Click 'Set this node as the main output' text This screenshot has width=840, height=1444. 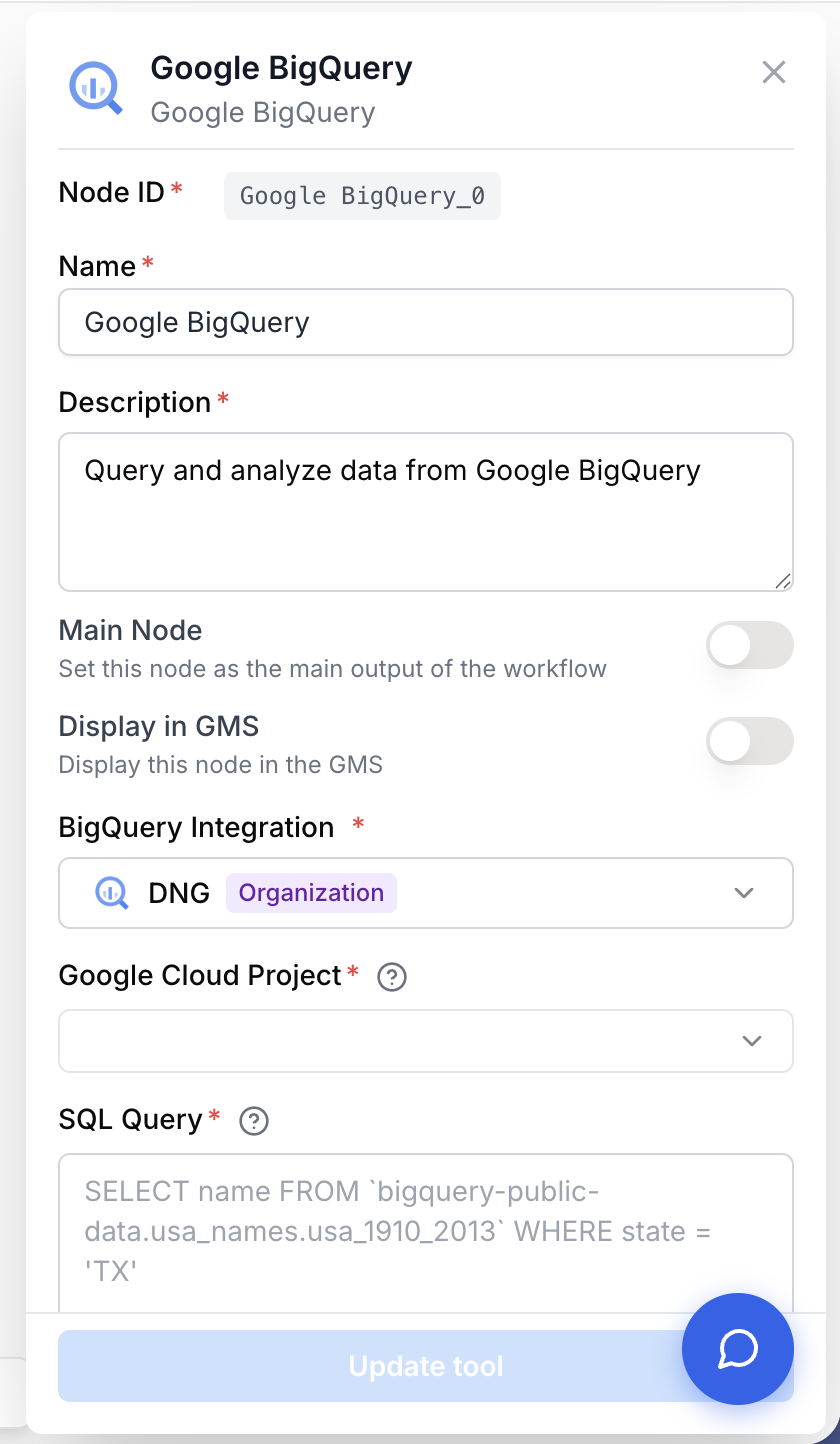[x=332, y=669]
